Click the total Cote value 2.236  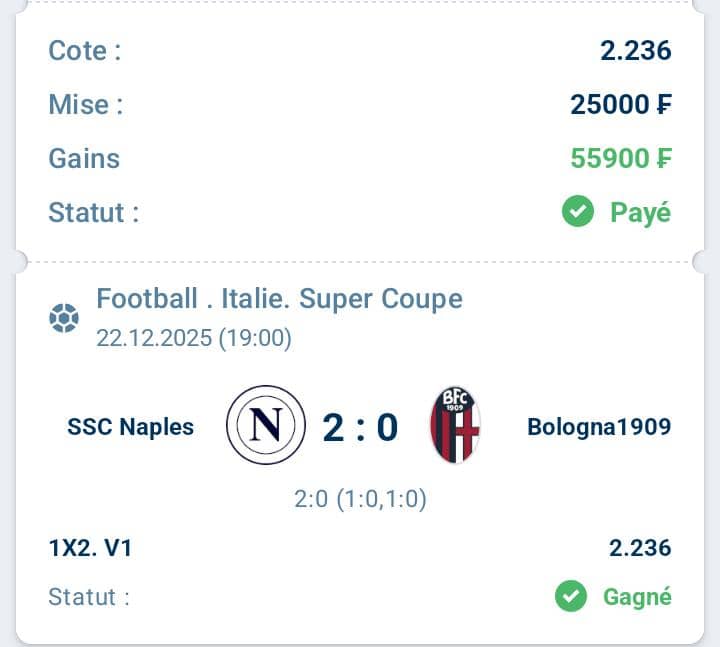tap(636, 51)
